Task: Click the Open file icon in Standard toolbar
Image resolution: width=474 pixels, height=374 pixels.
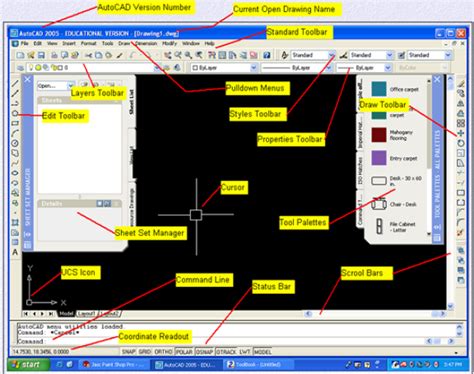Action: coord(31,55)
